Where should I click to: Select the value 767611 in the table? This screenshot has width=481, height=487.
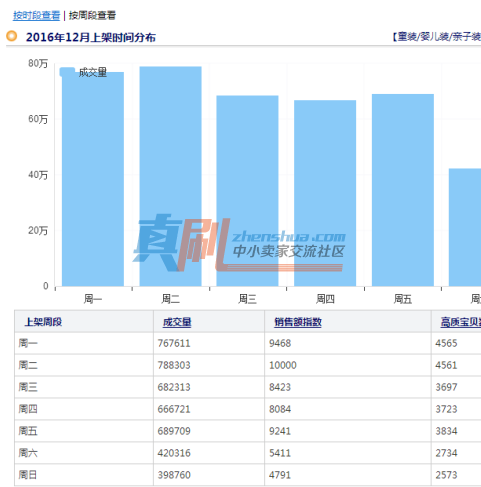[x=174, y=343]
